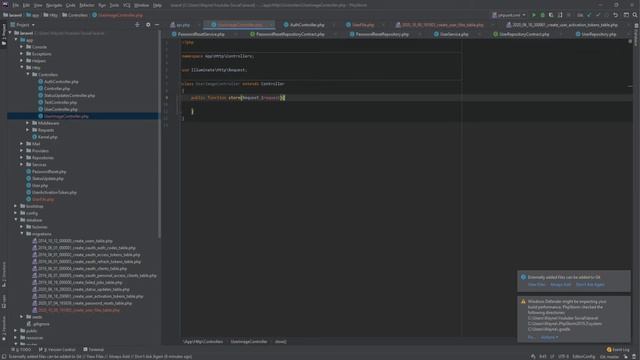The width and height of the screenshot is (640, 360).
Task: Click the Search Everywhere magnifier icon
Action: [x=635, y=15]
